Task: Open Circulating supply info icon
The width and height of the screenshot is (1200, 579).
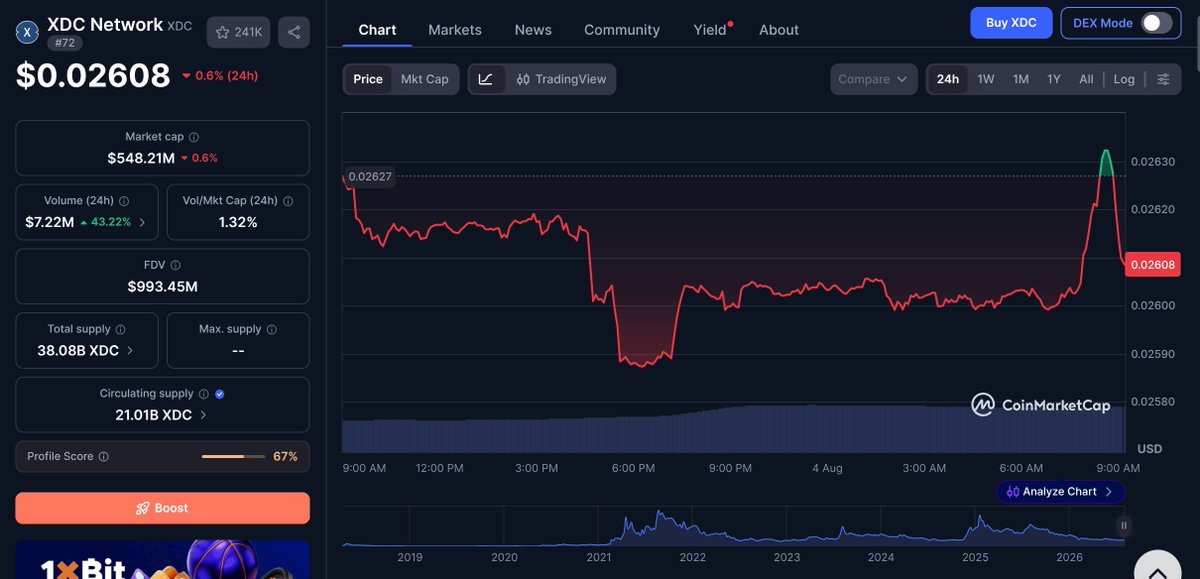Action: (203, 394)
